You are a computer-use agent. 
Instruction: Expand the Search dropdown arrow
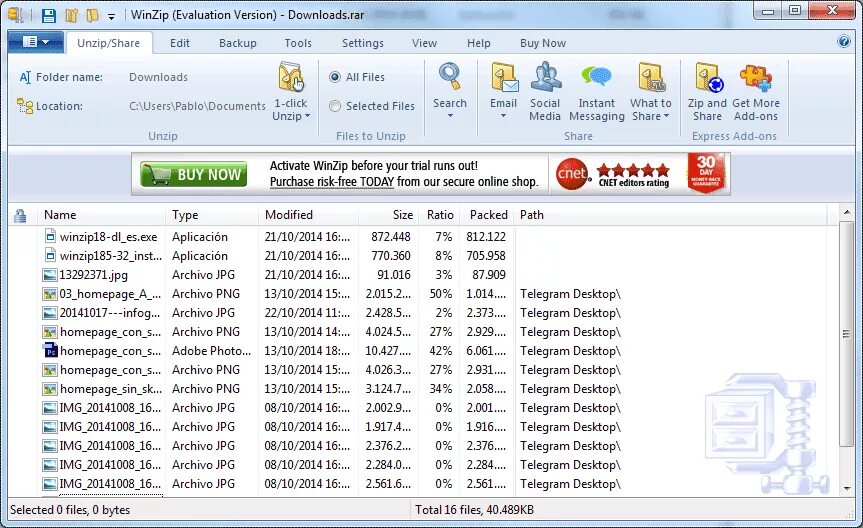450,116
